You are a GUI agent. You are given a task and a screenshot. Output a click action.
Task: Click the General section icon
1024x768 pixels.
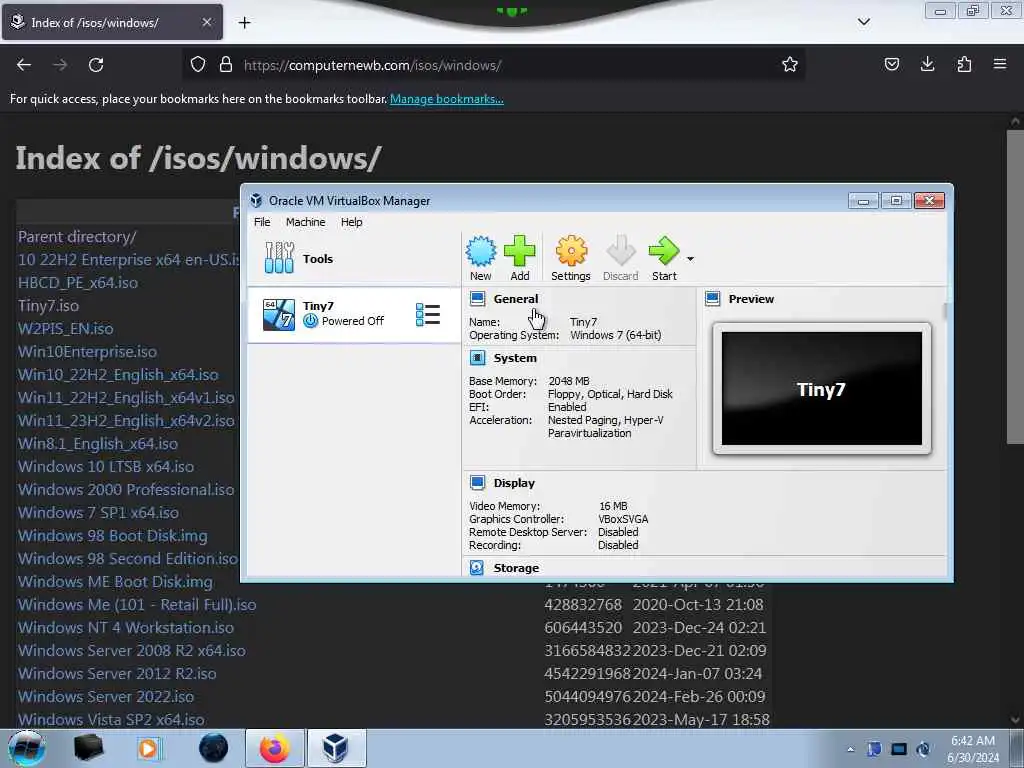[477, 299]
